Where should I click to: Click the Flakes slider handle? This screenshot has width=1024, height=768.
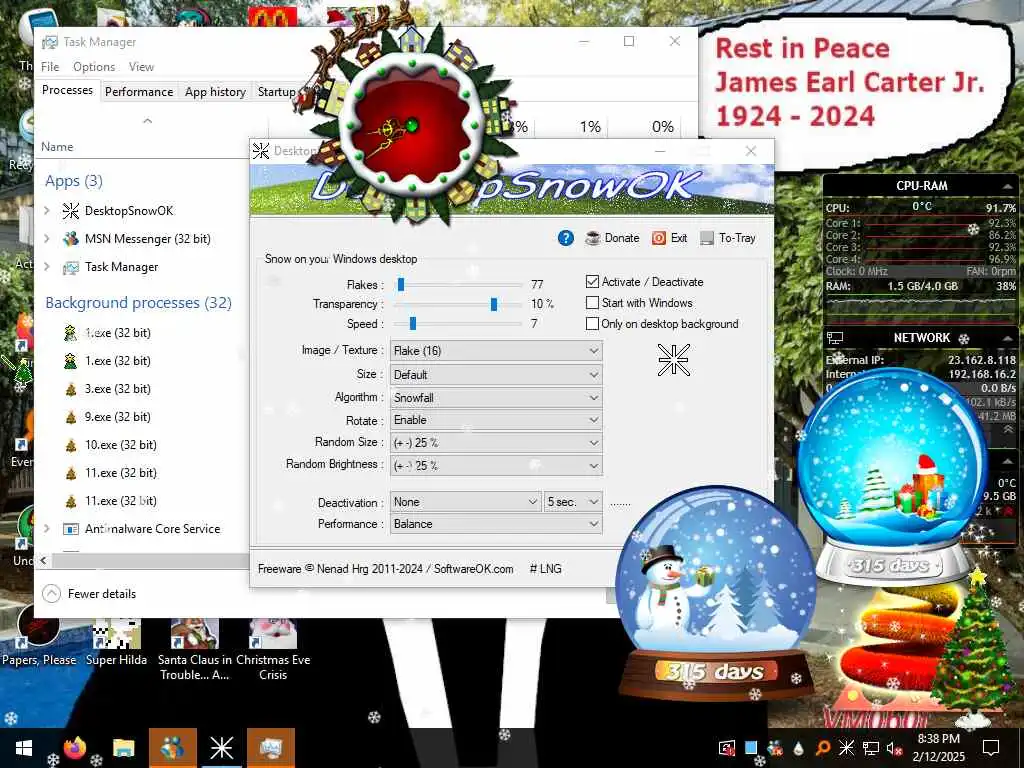pyautogui.click(x=401, y=285)
